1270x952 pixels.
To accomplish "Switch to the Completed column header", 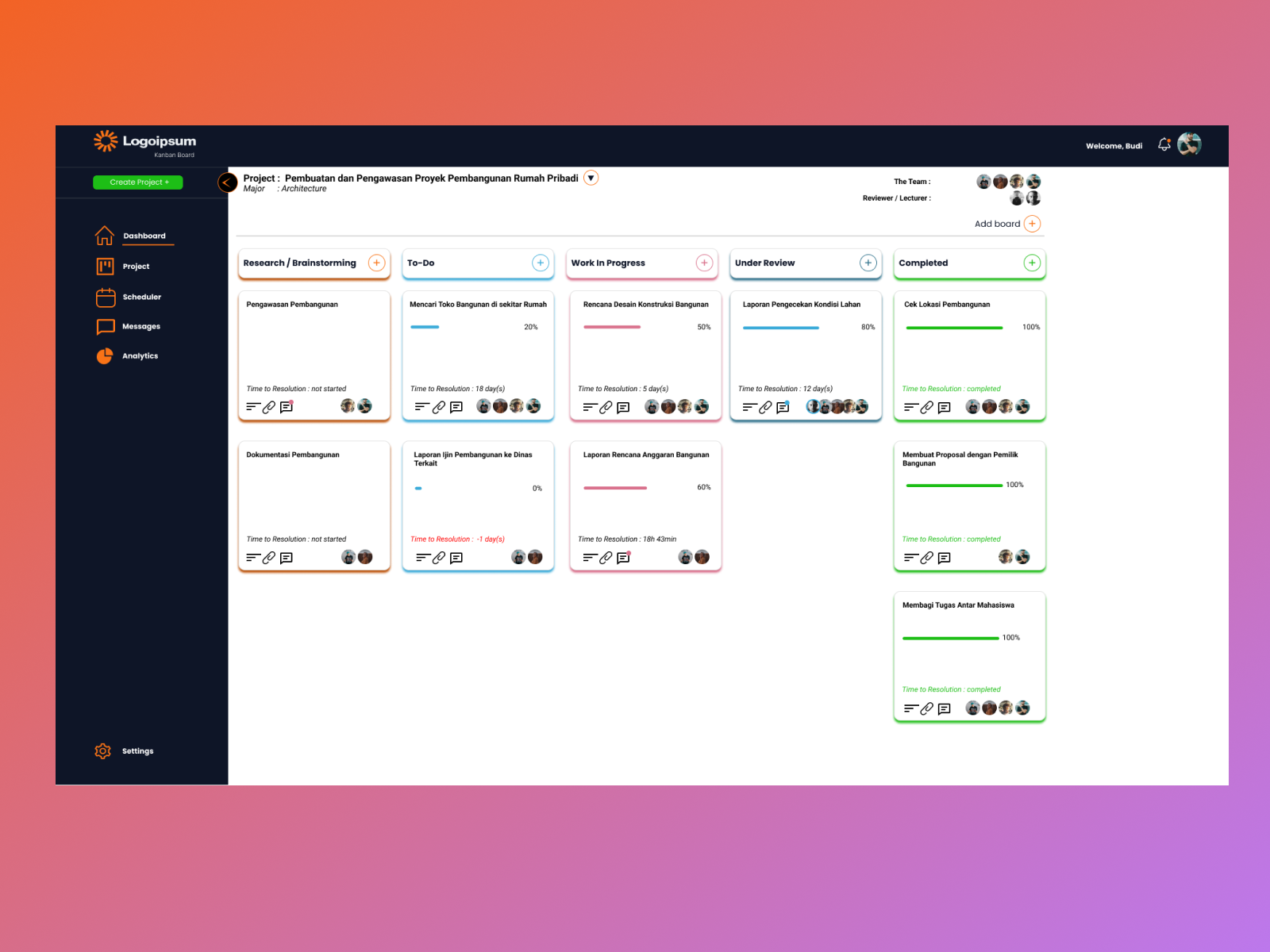I will pyautogui.click(x=923, y=263).
